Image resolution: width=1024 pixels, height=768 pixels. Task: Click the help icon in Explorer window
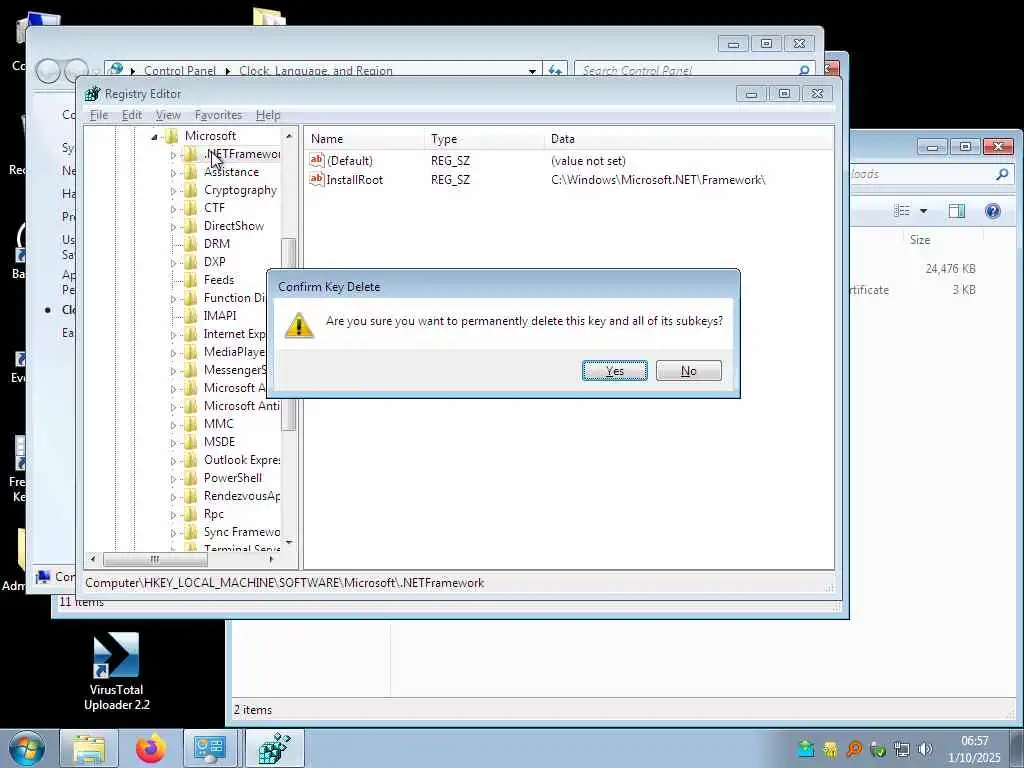(992, 211)
